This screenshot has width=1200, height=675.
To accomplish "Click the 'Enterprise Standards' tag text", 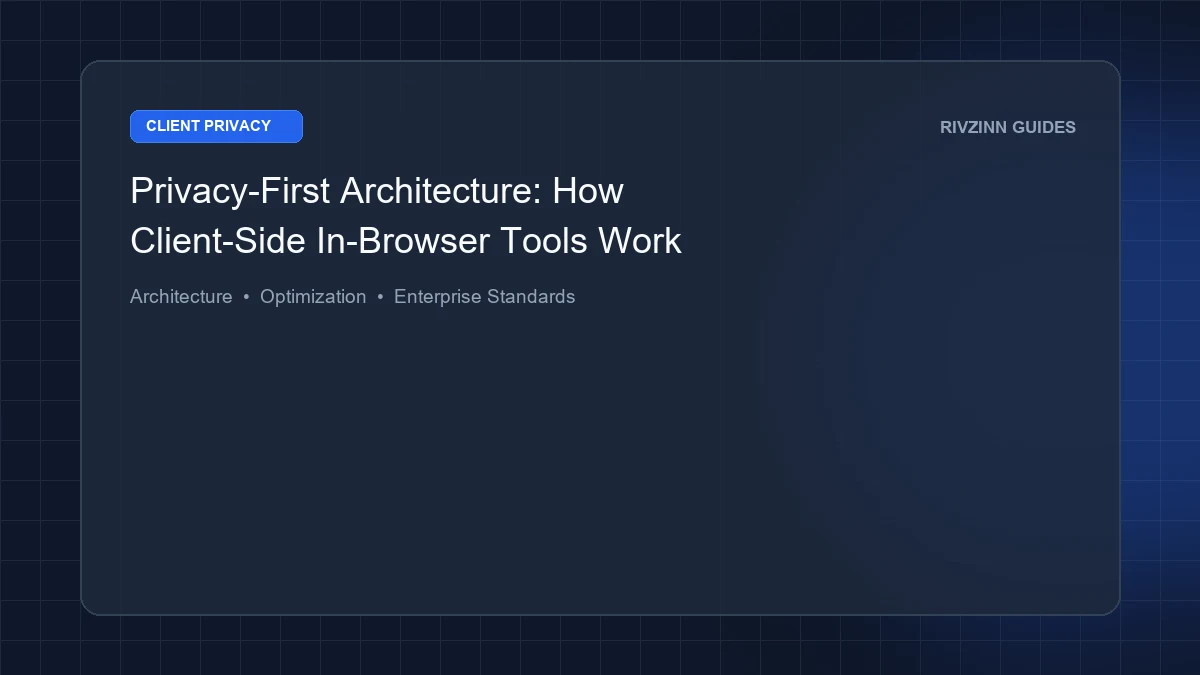I will tap(485, 297).
